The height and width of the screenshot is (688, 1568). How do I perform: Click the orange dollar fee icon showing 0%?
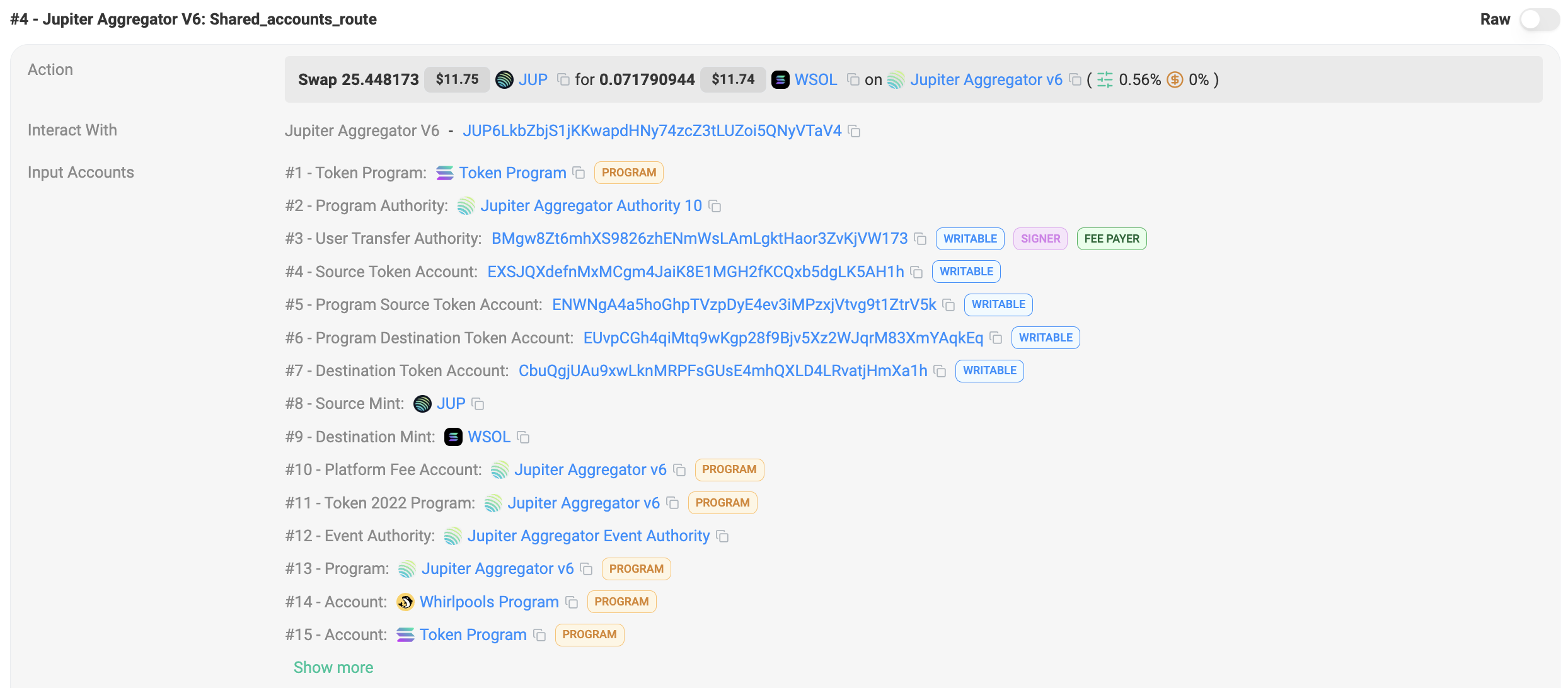[1175, 79]
